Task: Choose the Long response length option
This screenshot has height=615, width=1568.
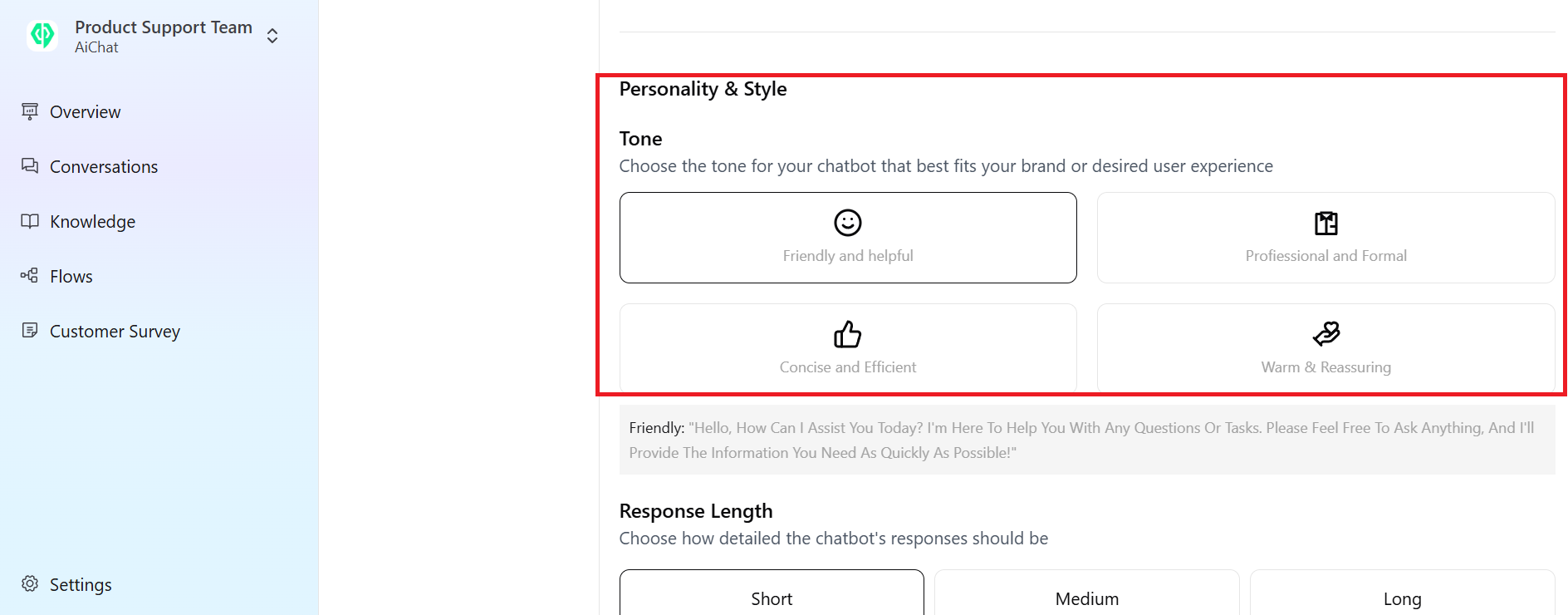Action: (1403, 598)
